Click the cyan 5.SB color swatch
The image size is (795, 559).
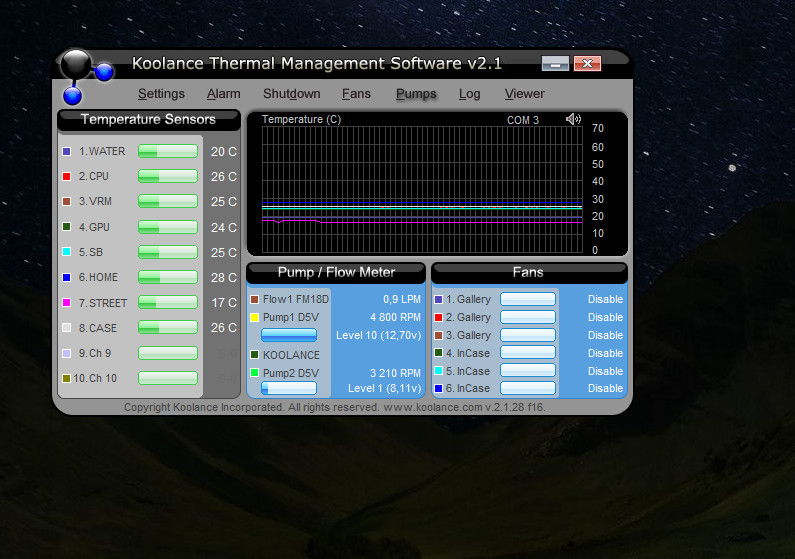(x=66, y=252)
